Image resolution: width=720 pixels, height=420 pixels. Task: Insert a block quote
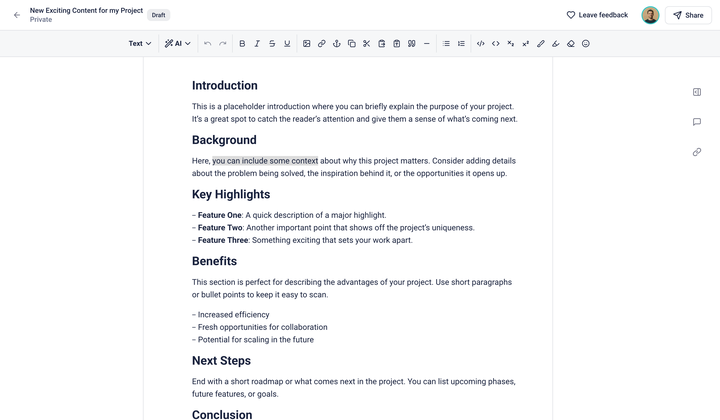411,44
